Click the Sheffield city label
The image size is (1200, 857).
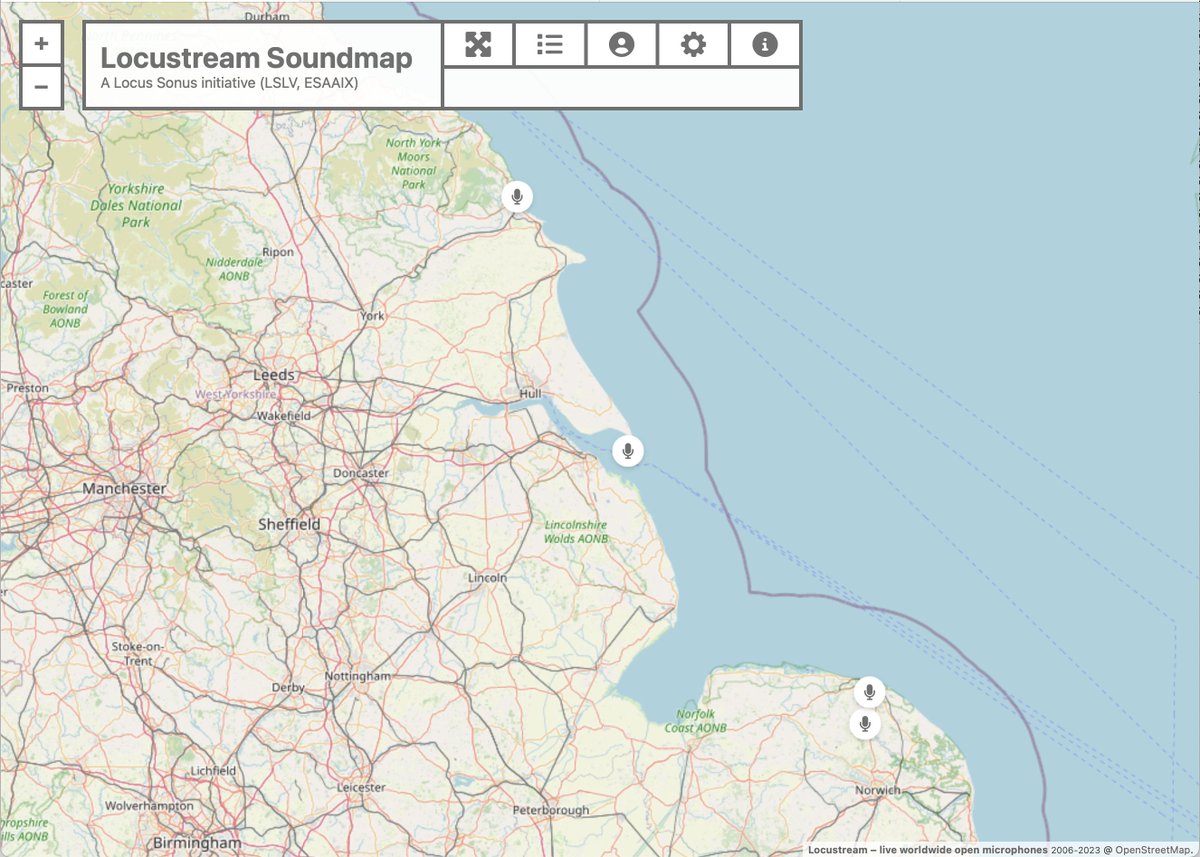coord(290,524)
